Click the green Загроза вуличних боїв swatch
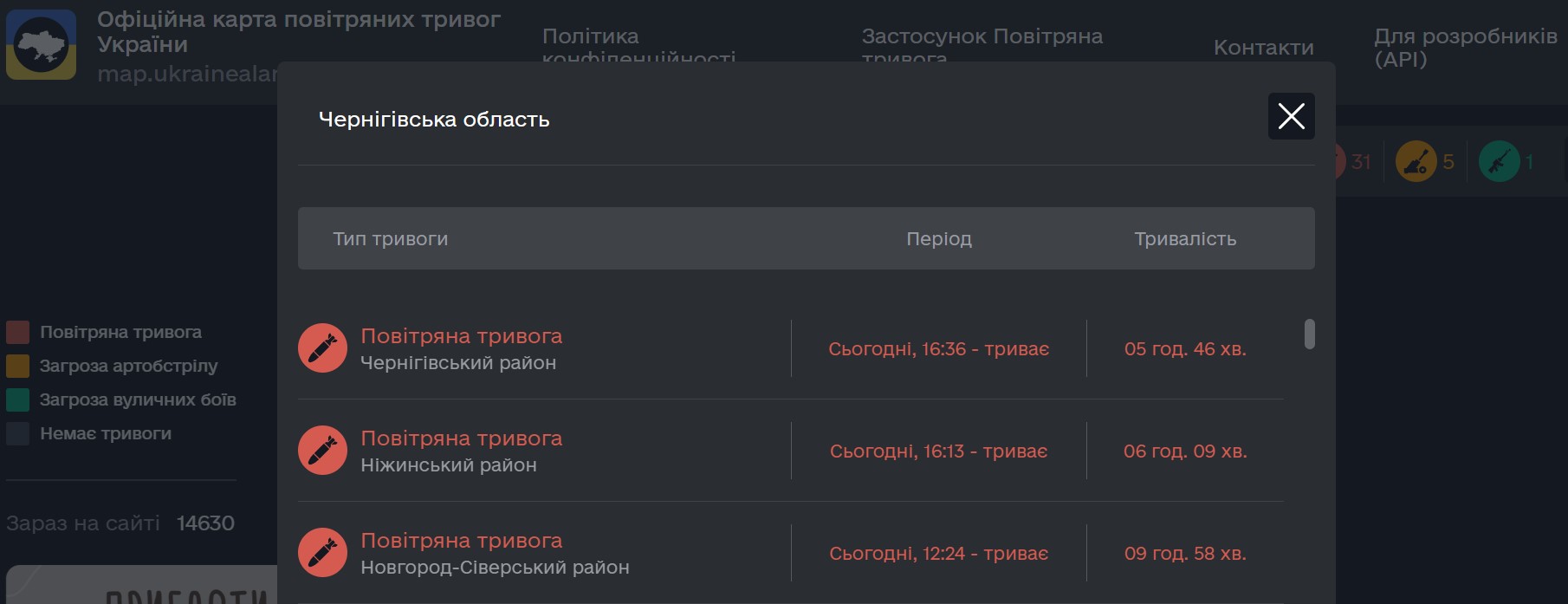 click(x=18, y=400)
